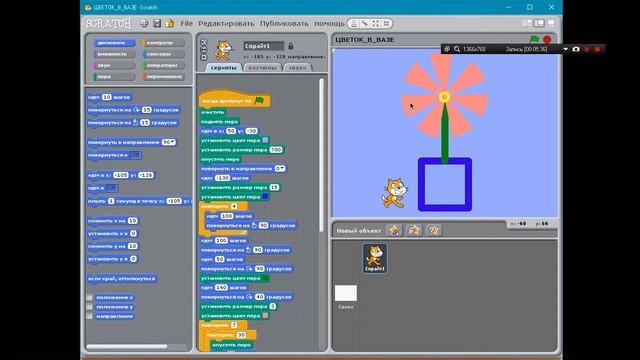Click the pause button in recorder bar
Image resolution: width=640 pixels, height=360 pixels.
(587, 49)
